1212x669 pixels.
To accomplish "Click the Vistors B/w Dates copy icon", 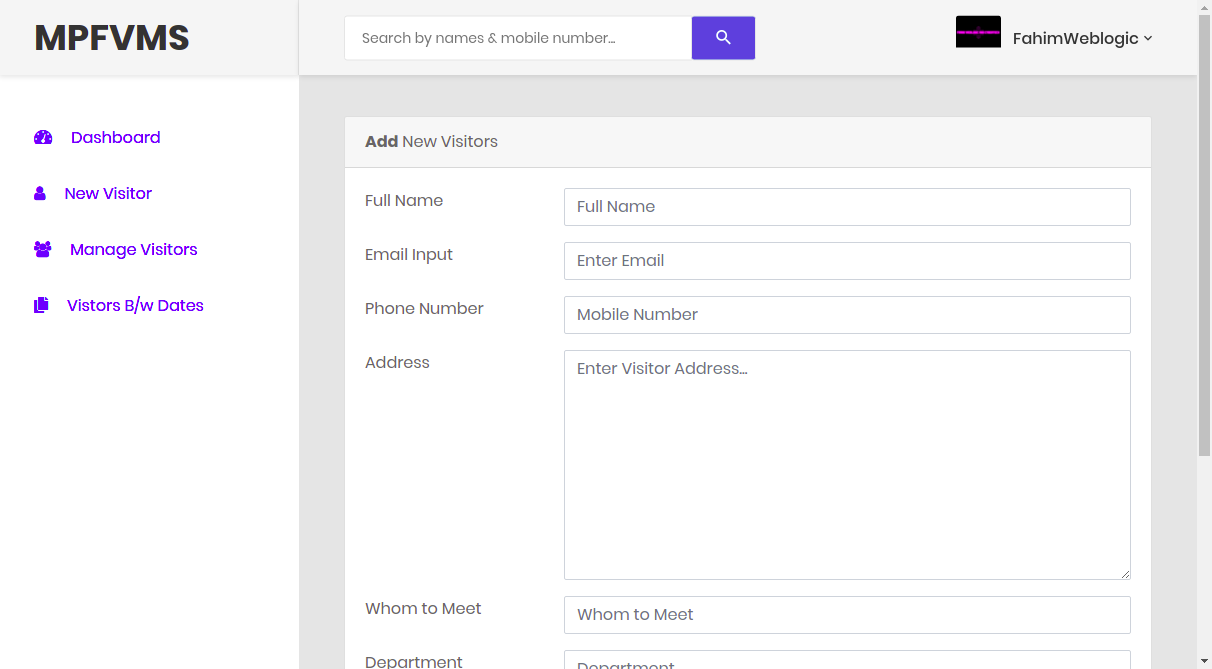I will pyautogui.click(x=41, y=306).
